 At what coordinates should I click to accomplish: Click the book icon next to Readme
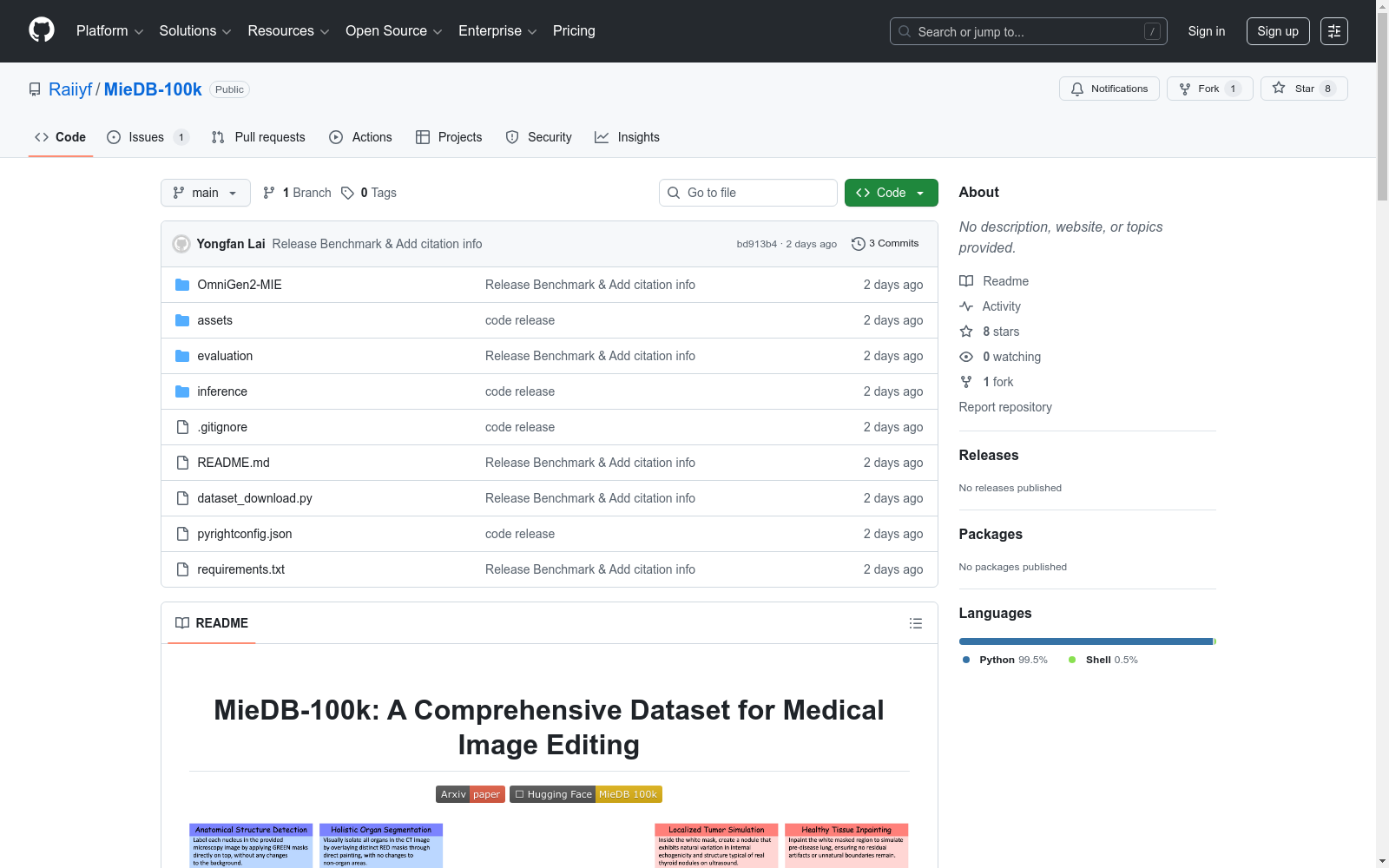(x=966, y=281)
